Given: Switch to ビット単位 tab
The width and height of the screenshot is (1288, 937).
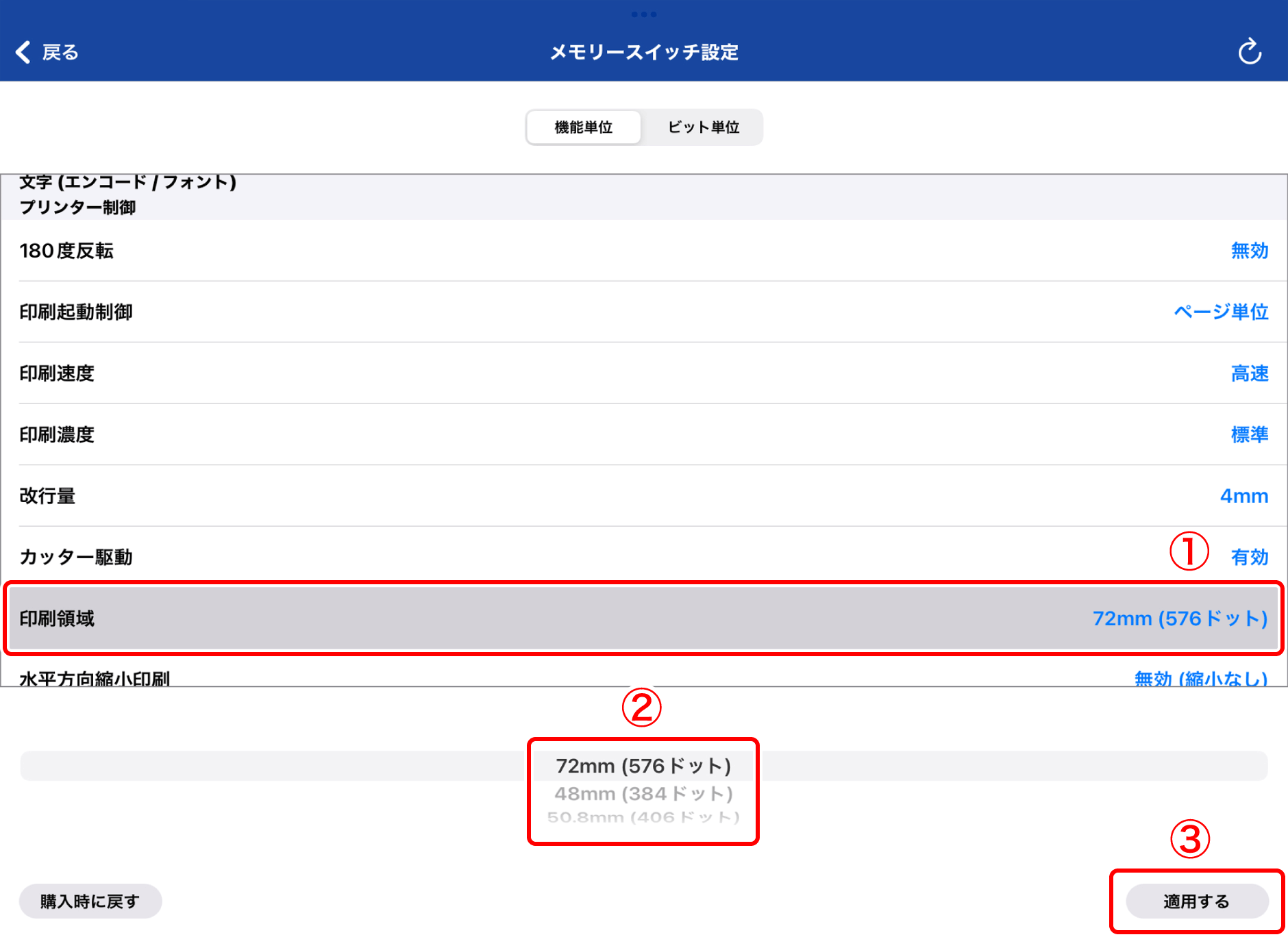Looking at the screenshot, I should [x=703, y=127].
